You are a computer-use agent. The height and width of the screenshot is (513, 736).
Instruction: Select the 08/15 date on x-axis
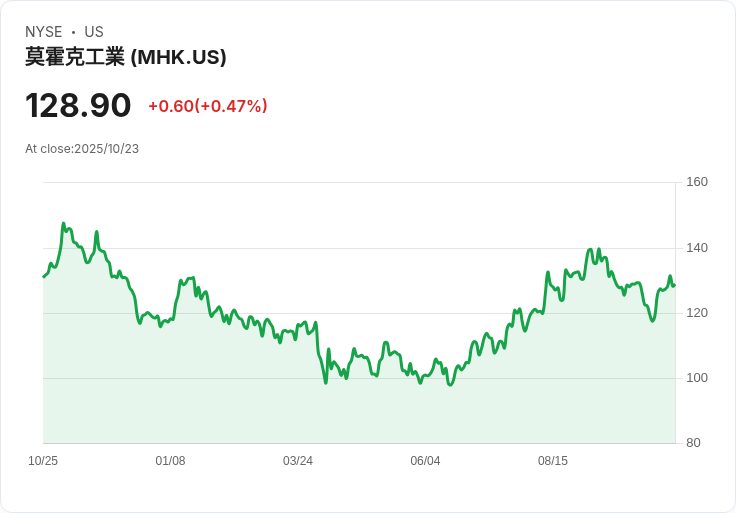(553, 461)
